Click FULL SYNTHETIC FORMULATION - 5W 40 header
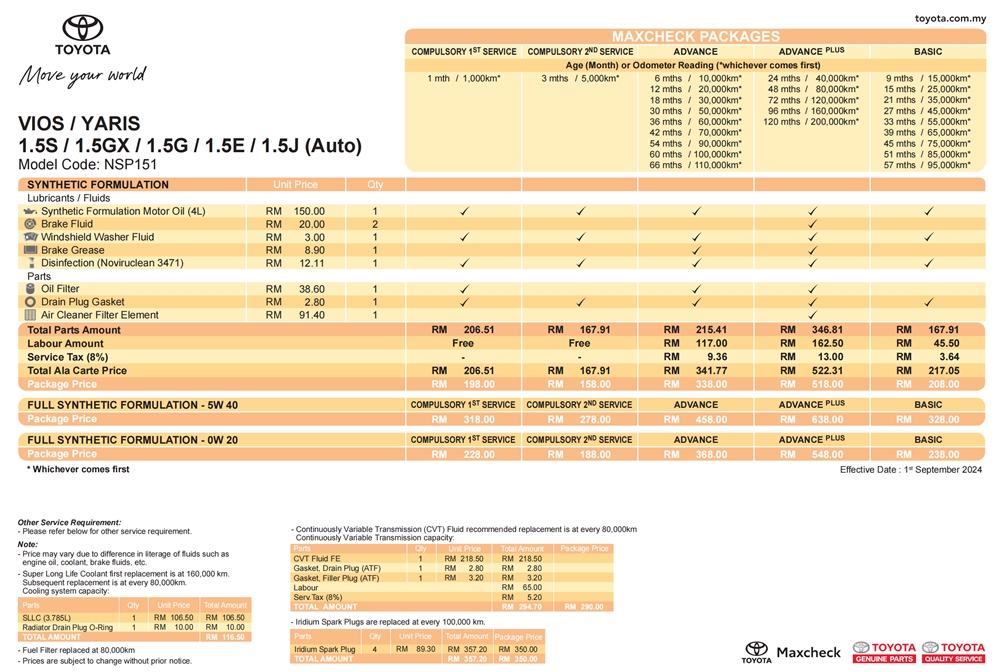 pyautogui.click(x=132, y=405)
